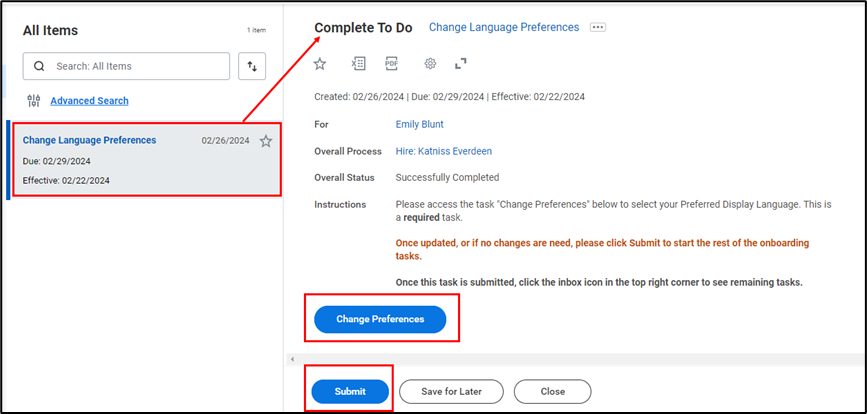Export the task to Excel via spreadsheet icon
This screenshot has width=867, height=414.
pyautogui.click(x=358, y=64)
